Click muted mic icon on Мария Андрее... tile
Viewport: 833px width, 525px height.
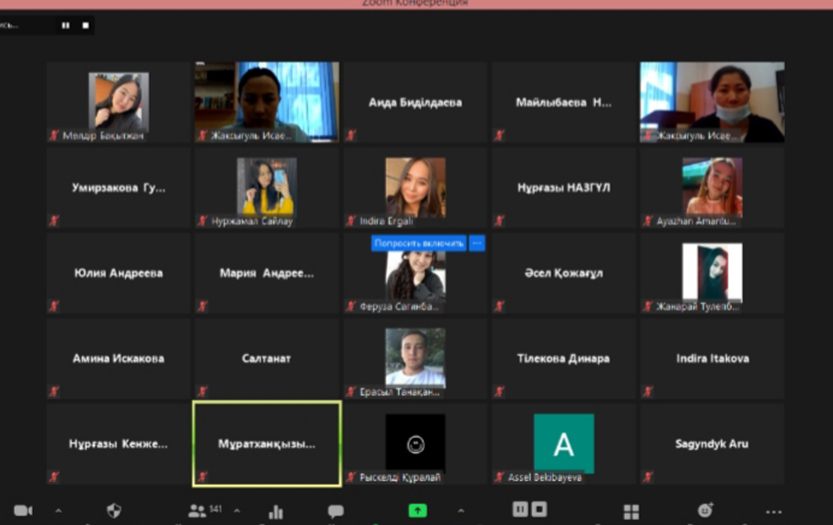(x=202, y=306)
